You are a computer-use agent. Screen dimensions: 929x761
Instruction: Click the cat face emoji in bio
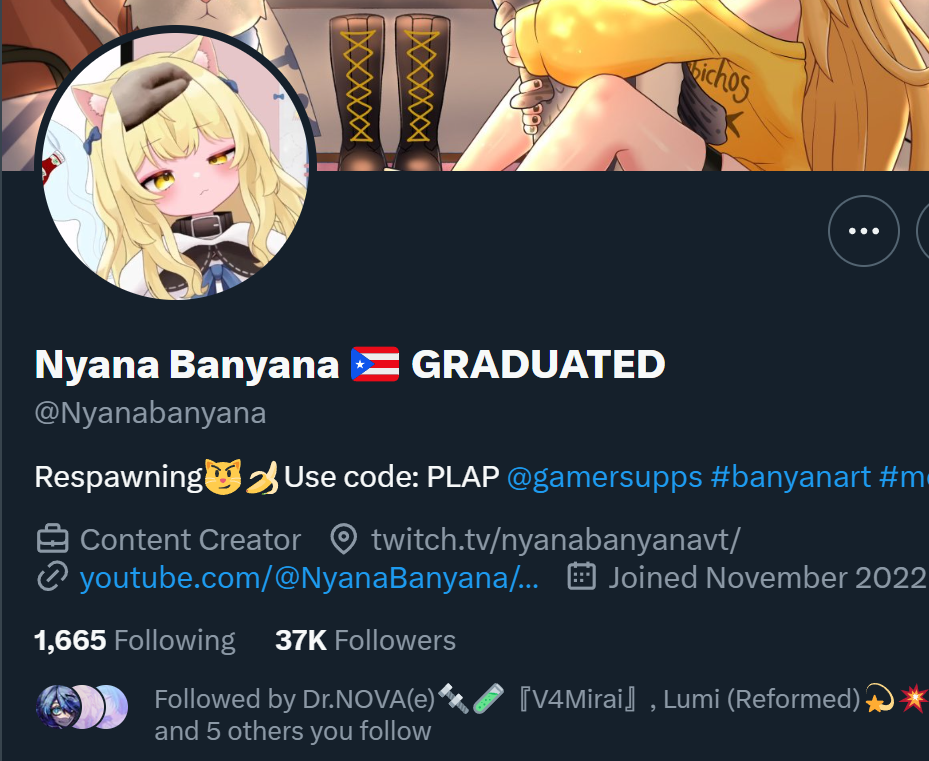(x=223, y=477)
